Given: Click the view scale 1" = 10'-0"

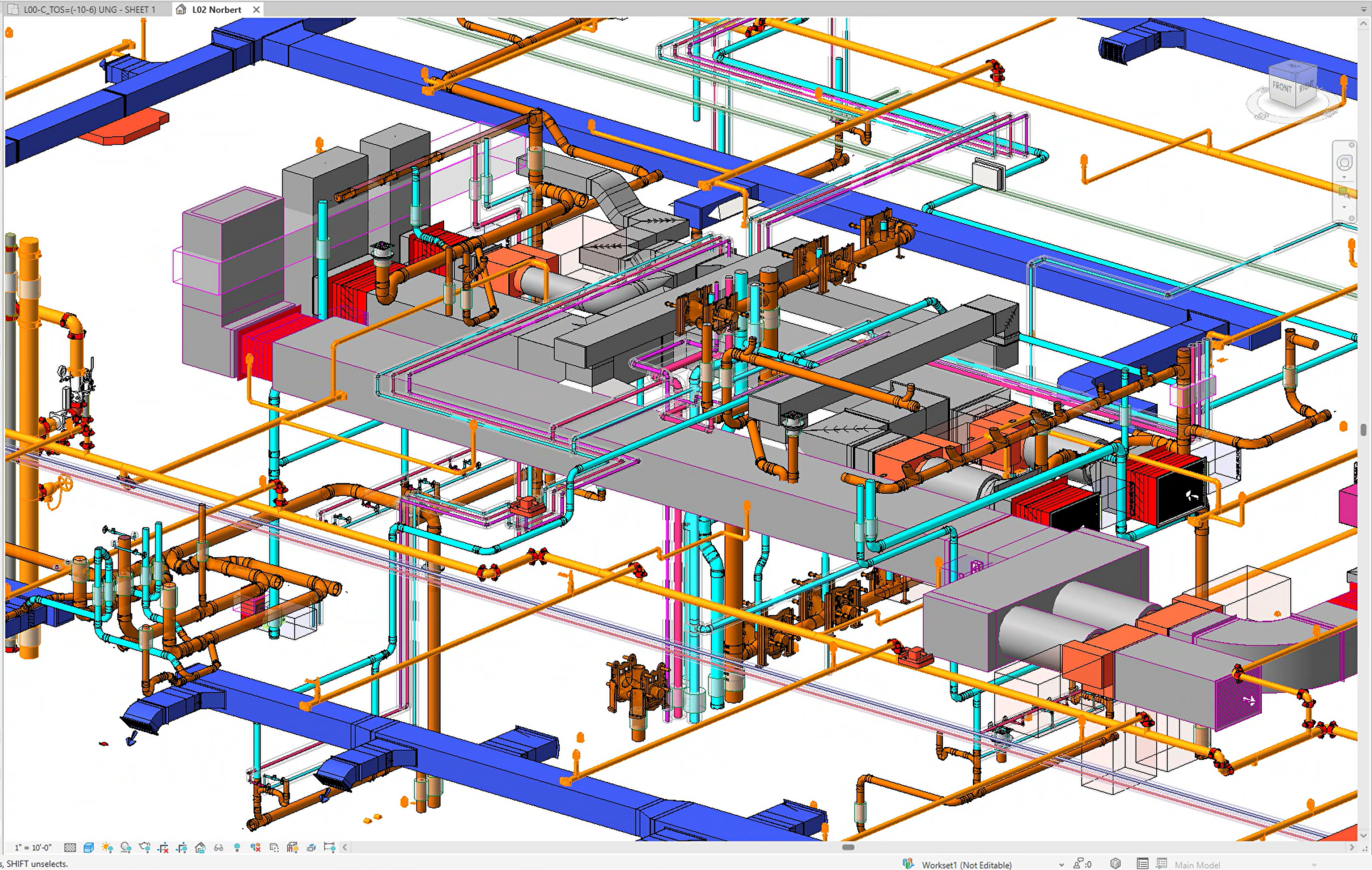Looking at the screenshot, I should 34,848.
